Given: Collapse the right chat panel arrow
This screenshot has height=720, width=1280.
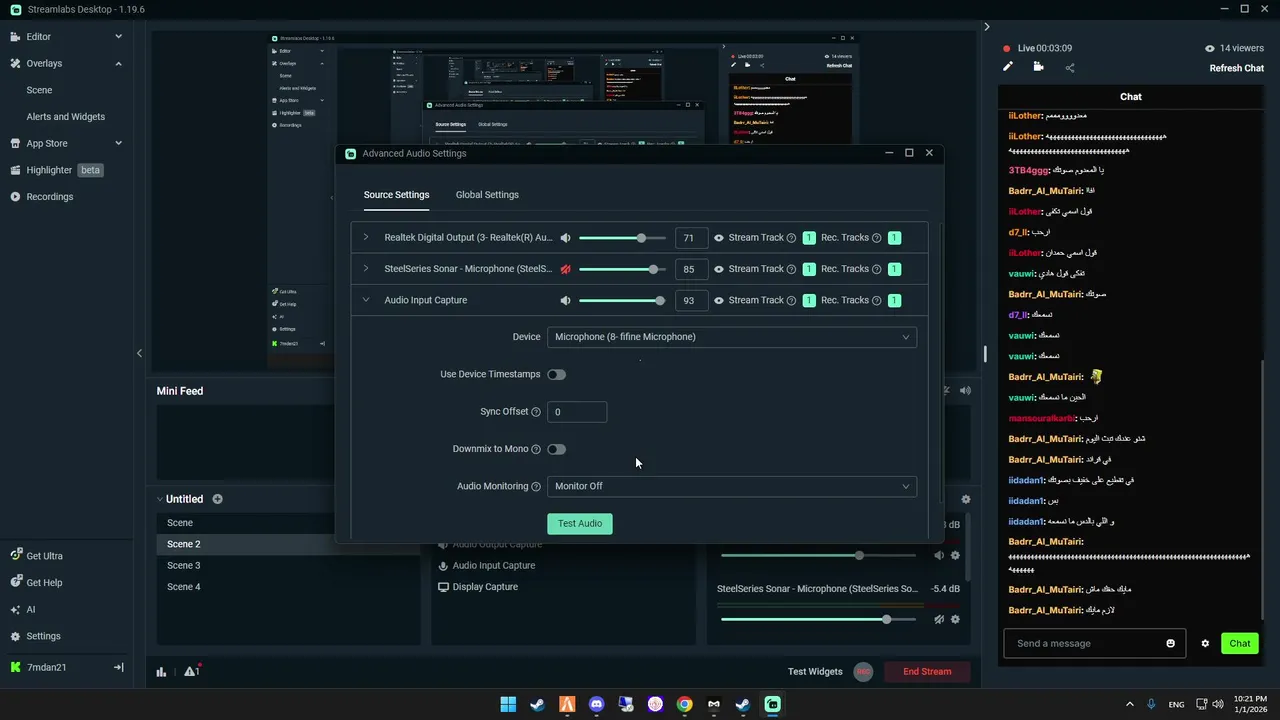Looking at the screenshot, I should tap(986, 27).
